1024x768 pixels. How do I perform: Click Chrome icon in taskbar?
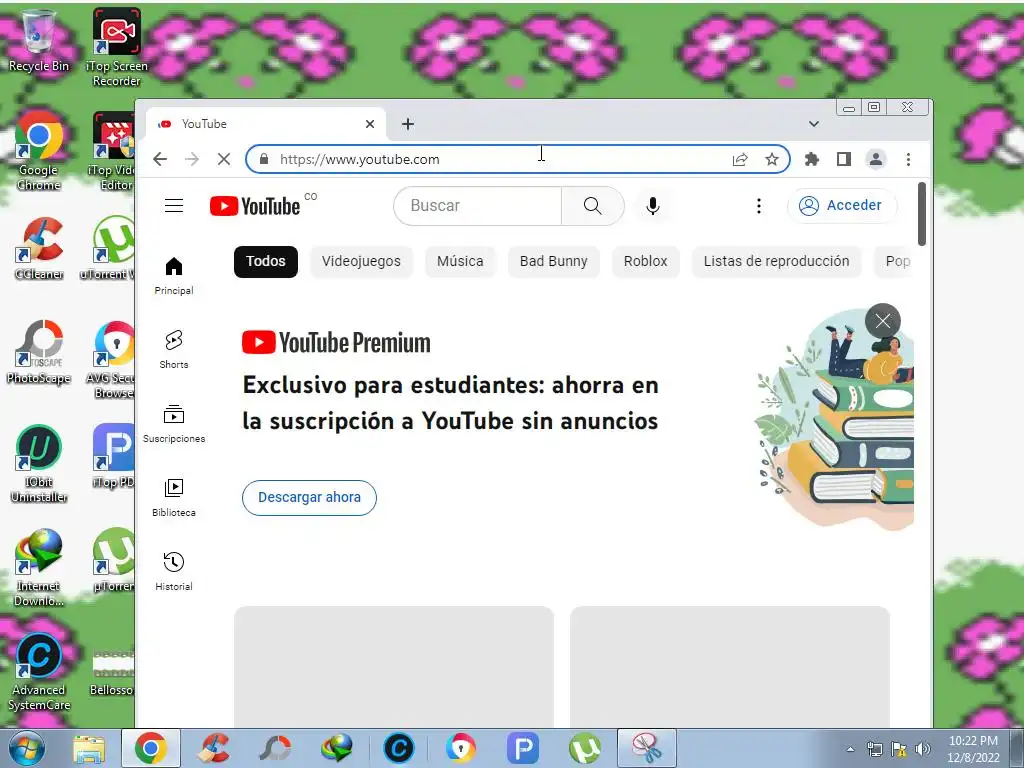[x=150, y=748]
